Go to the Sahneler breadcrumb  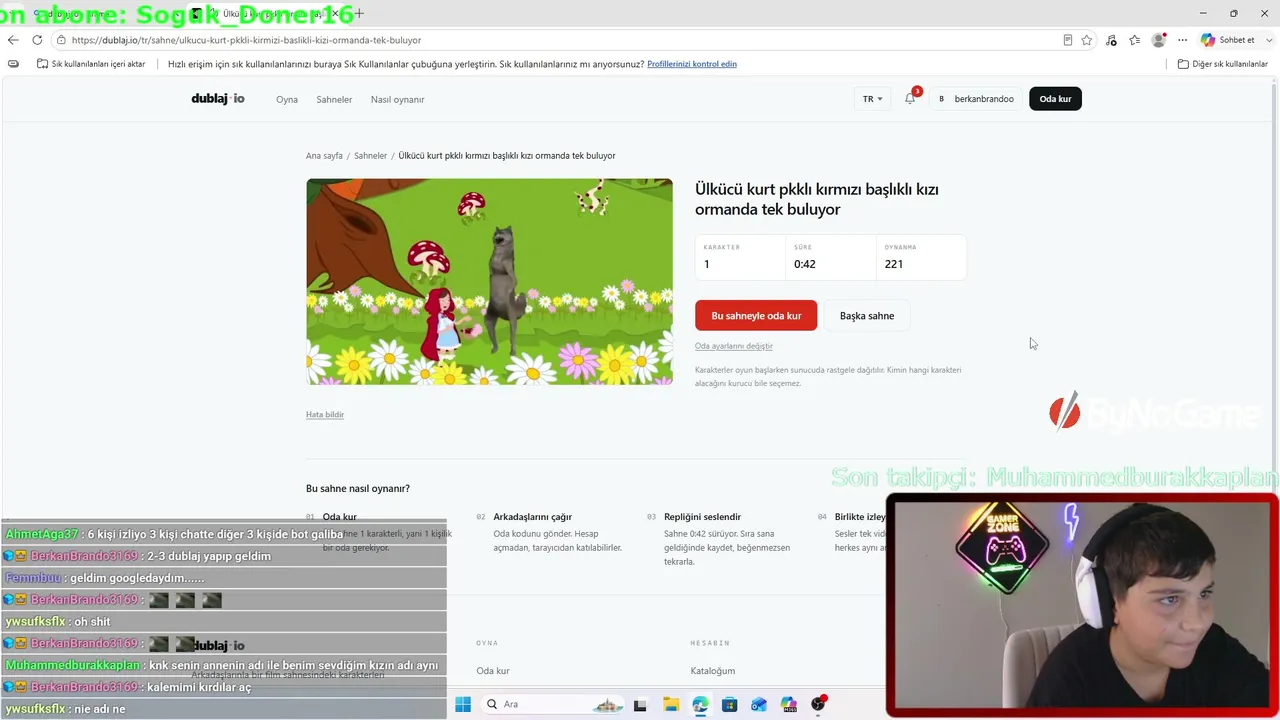370,156
